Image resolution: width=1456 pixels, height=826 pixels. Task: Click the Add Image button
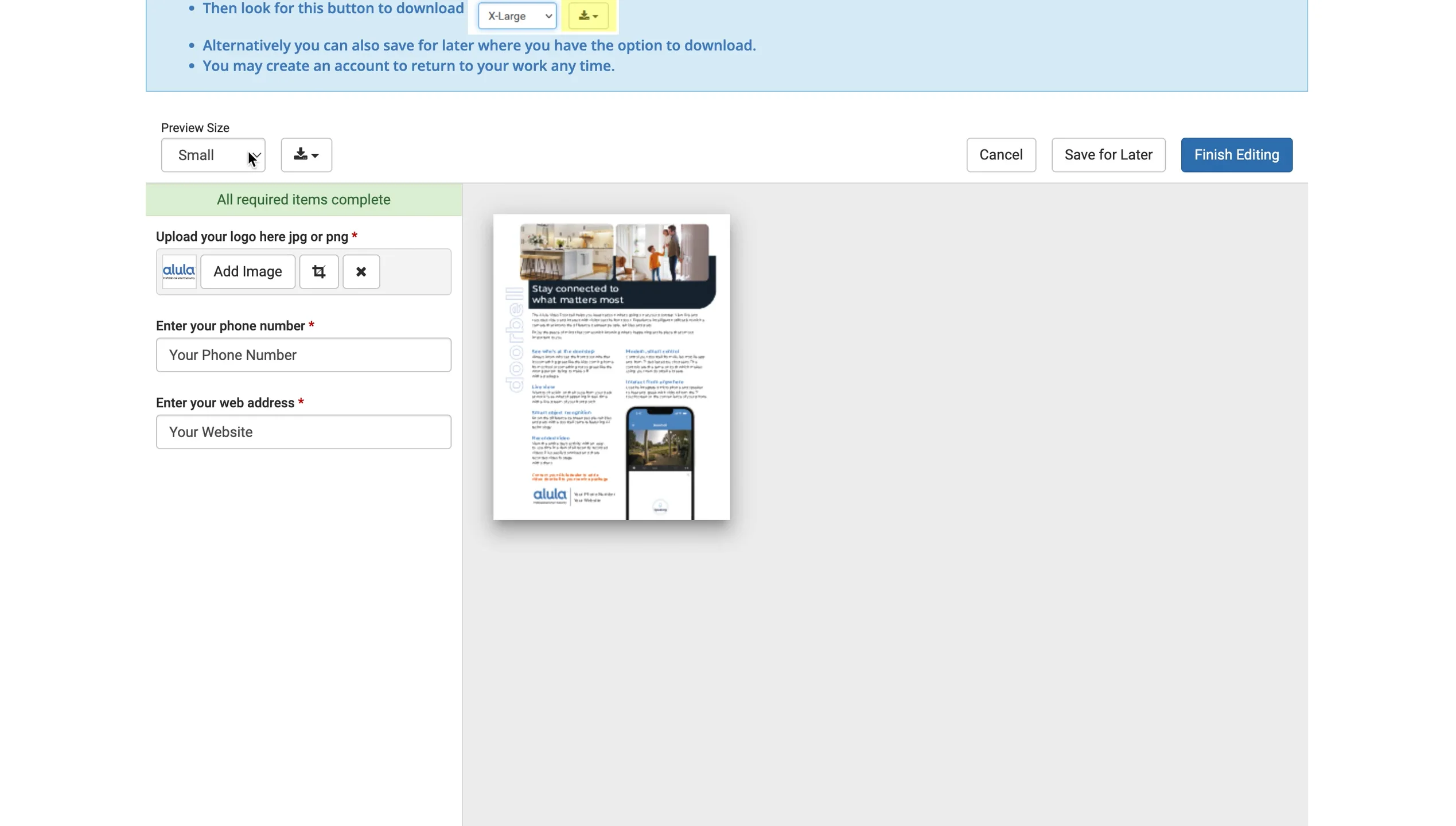tap(248, 271)
